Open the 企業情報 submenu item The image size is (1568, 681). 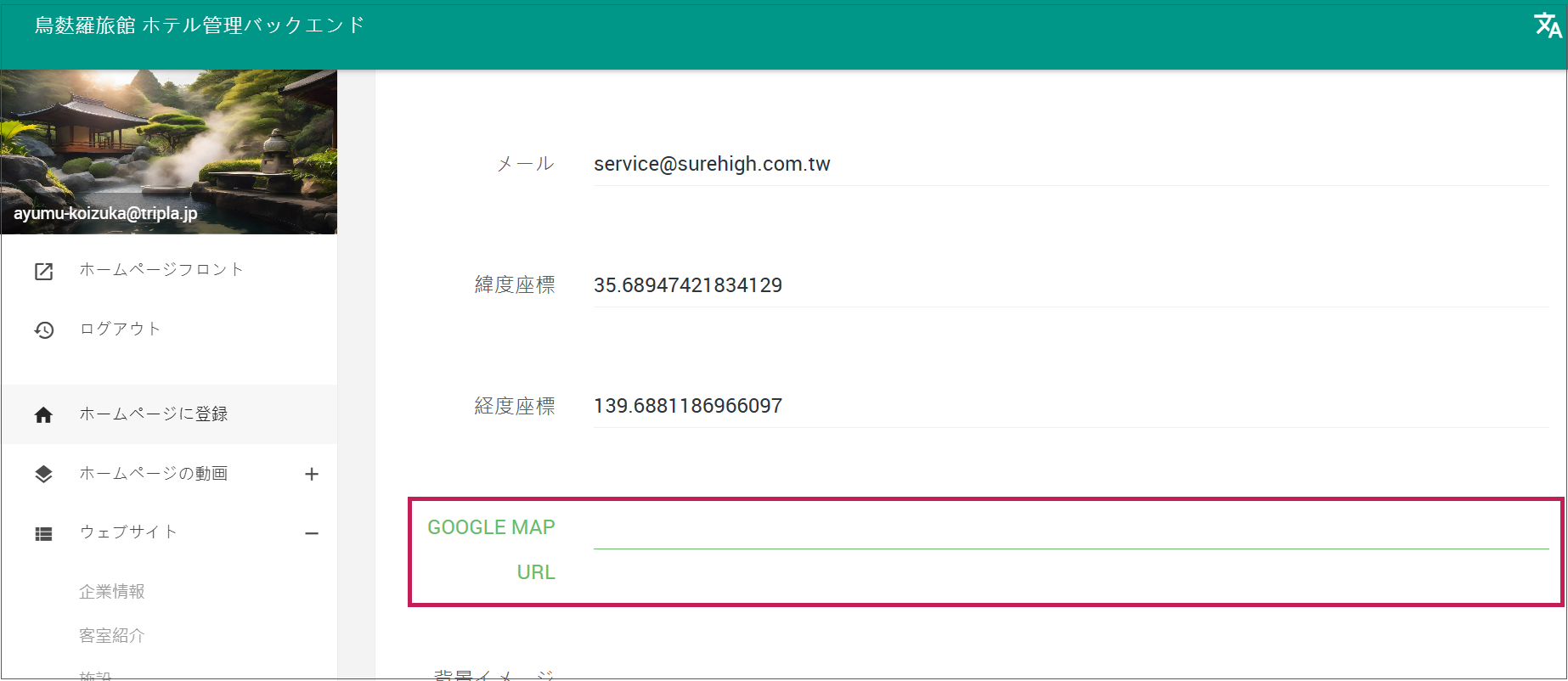pyautogui.click(x=112, y=592)
